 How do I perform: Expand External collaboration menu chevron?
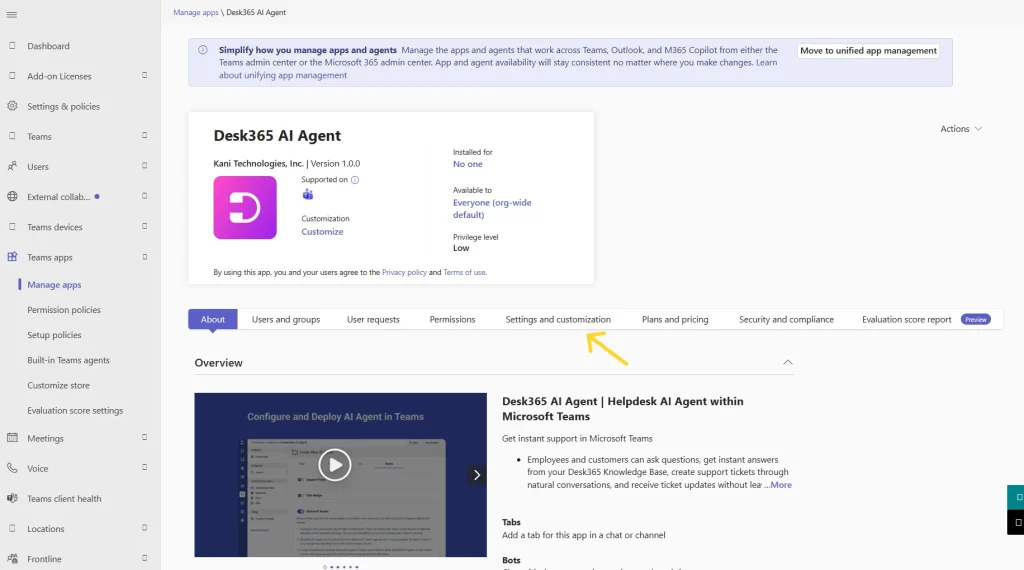coord(144,196)
